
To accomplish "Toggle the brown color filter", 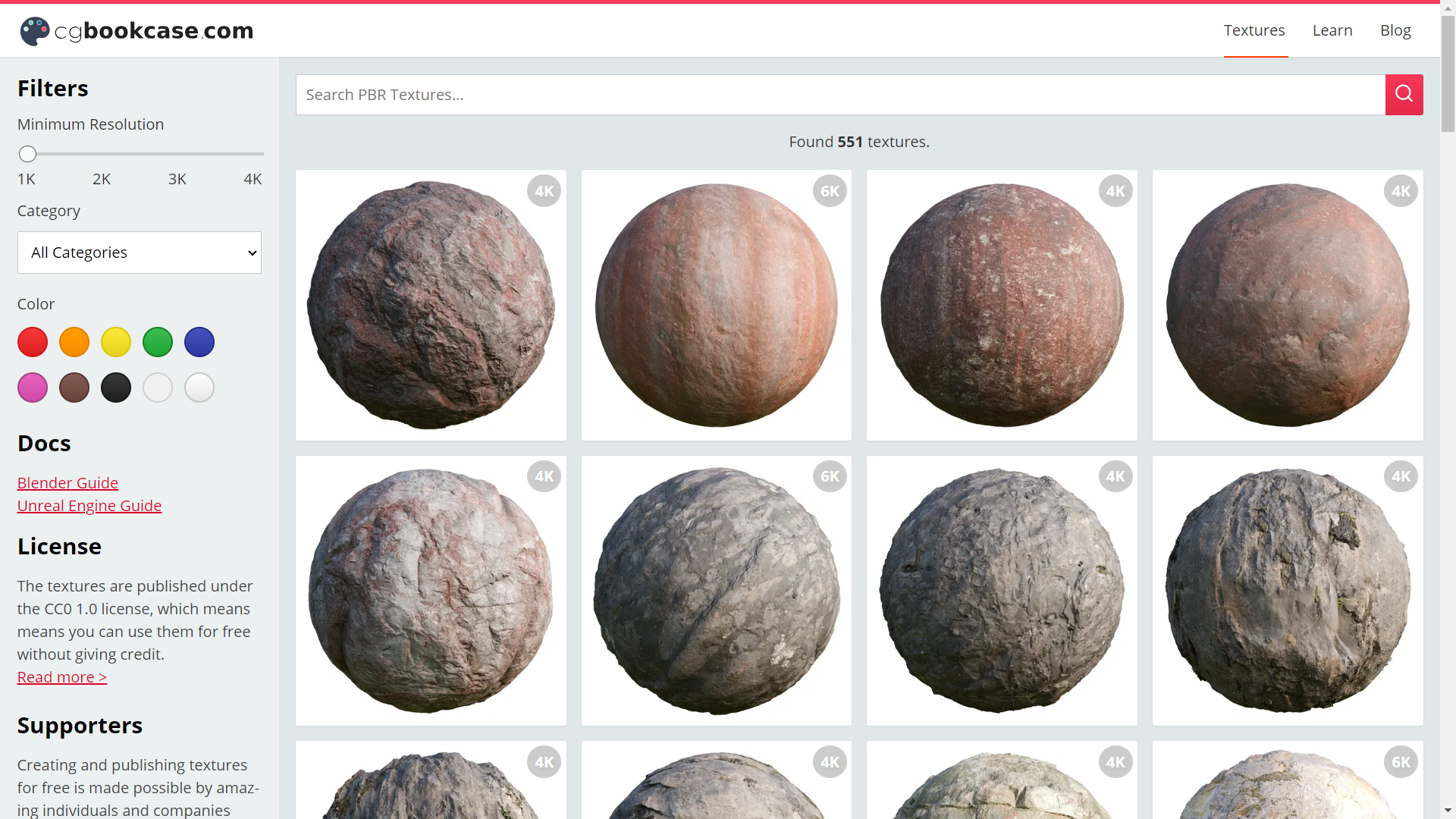I will click(74, 388).
